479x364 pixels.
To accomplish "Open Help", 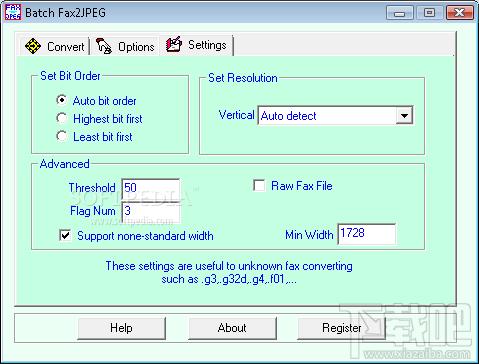I will [x=121, y=328].
